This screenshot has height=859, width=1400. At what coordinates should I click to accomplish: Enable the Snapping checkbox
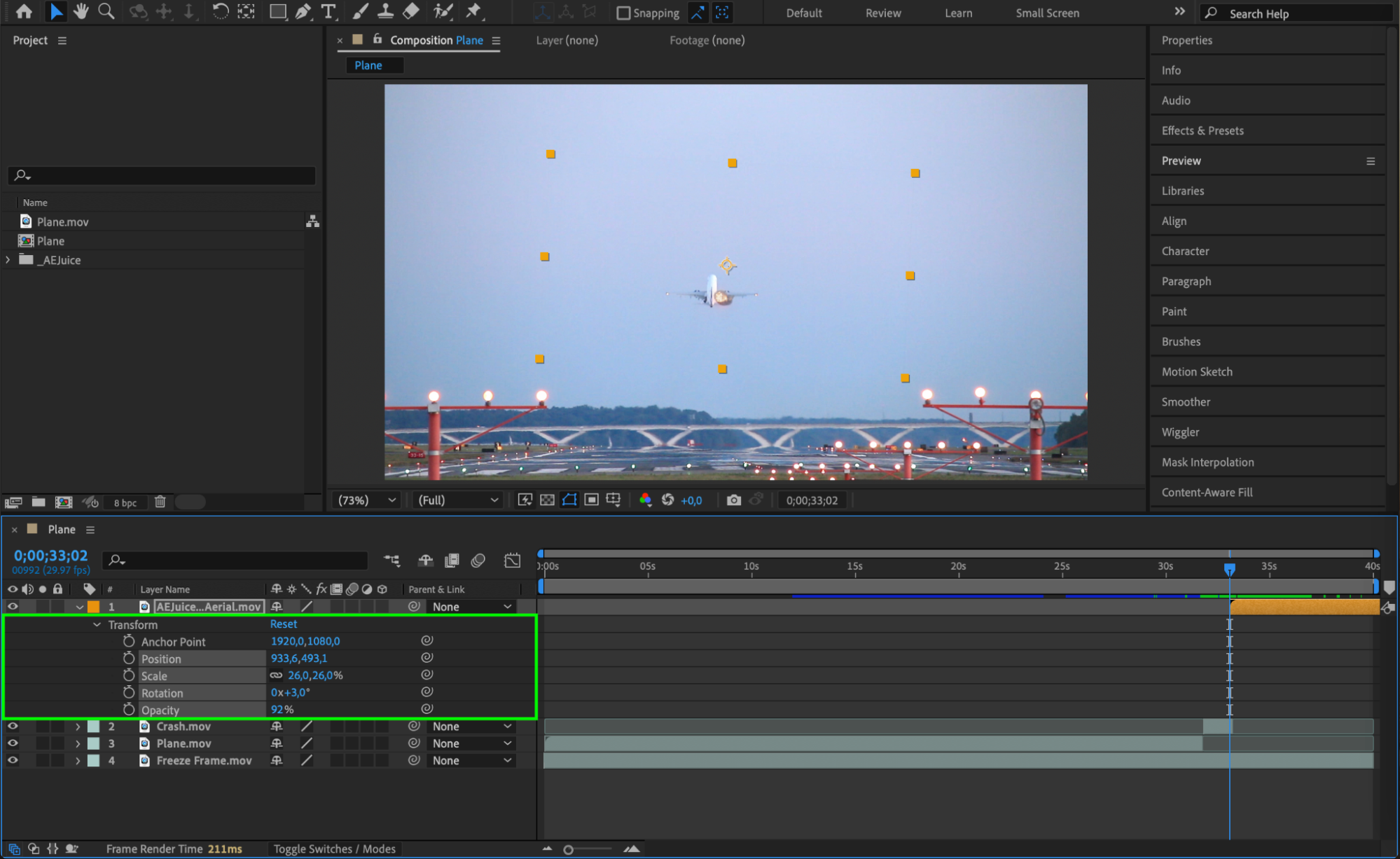[x=623, y=13]
